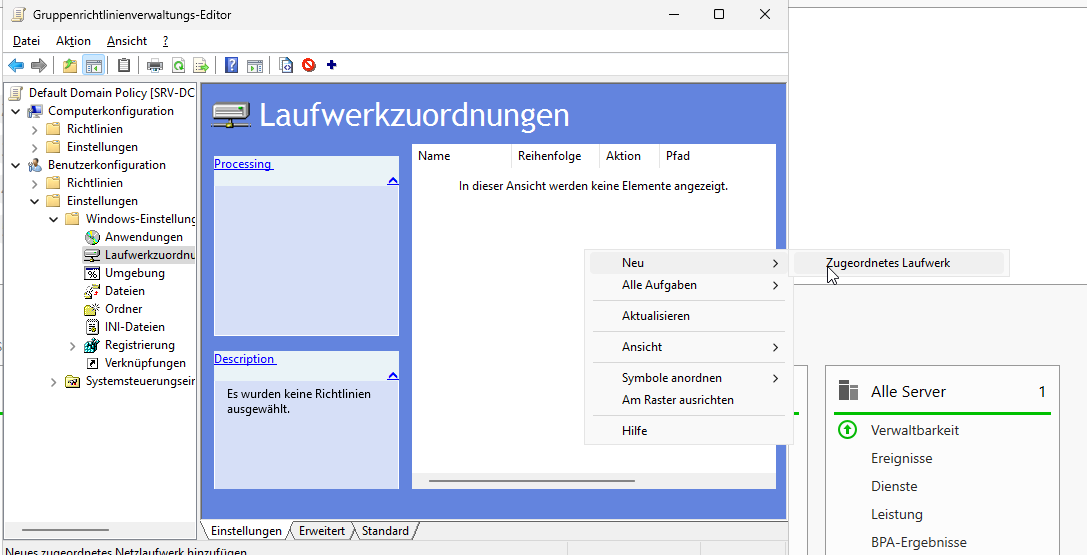The image size is (1087, 555).
Task: Click the Description link
Action: pyautogui.click(x=244, y=359)
